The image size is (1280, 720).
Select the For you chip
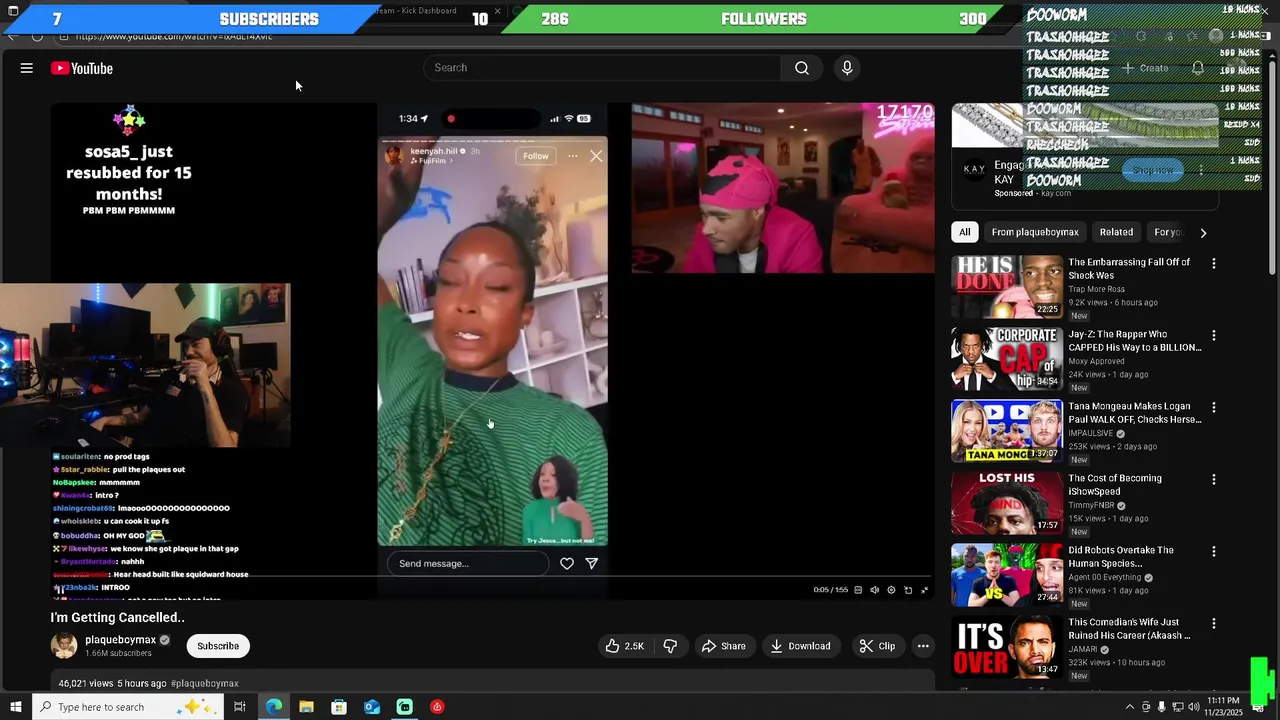tap(1168, 232)
